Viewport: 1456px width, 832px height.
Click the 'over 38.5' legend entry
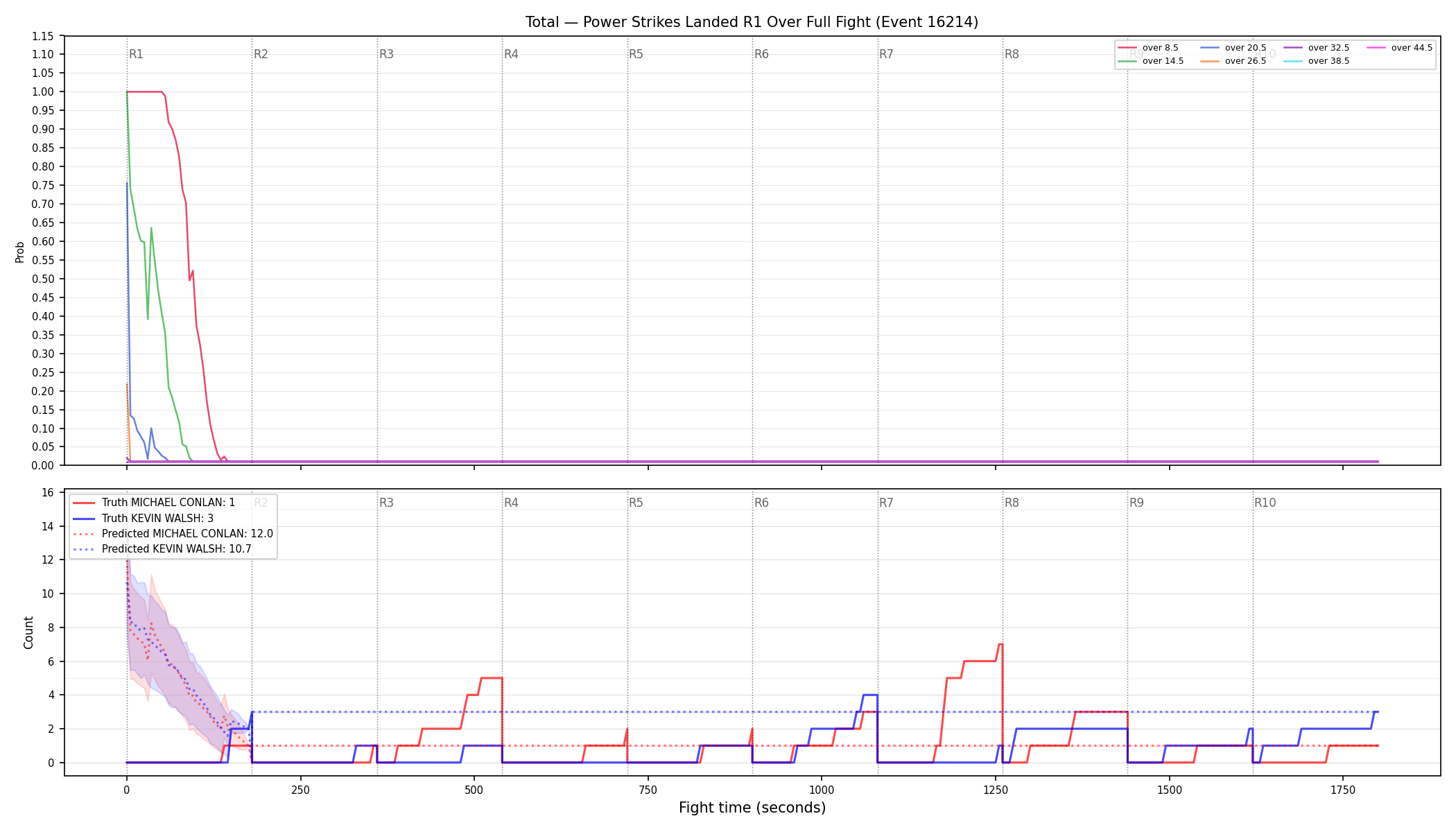(1317, 61)
